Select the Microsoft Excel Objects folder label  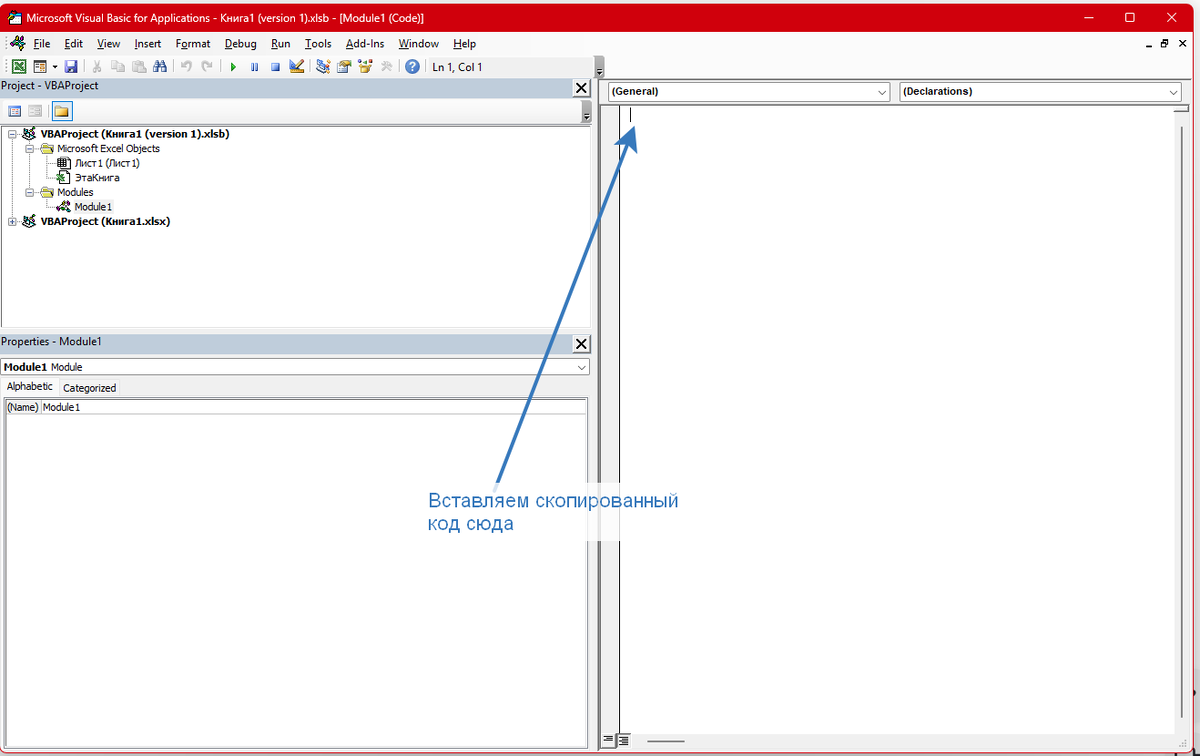tap(108, 149)
